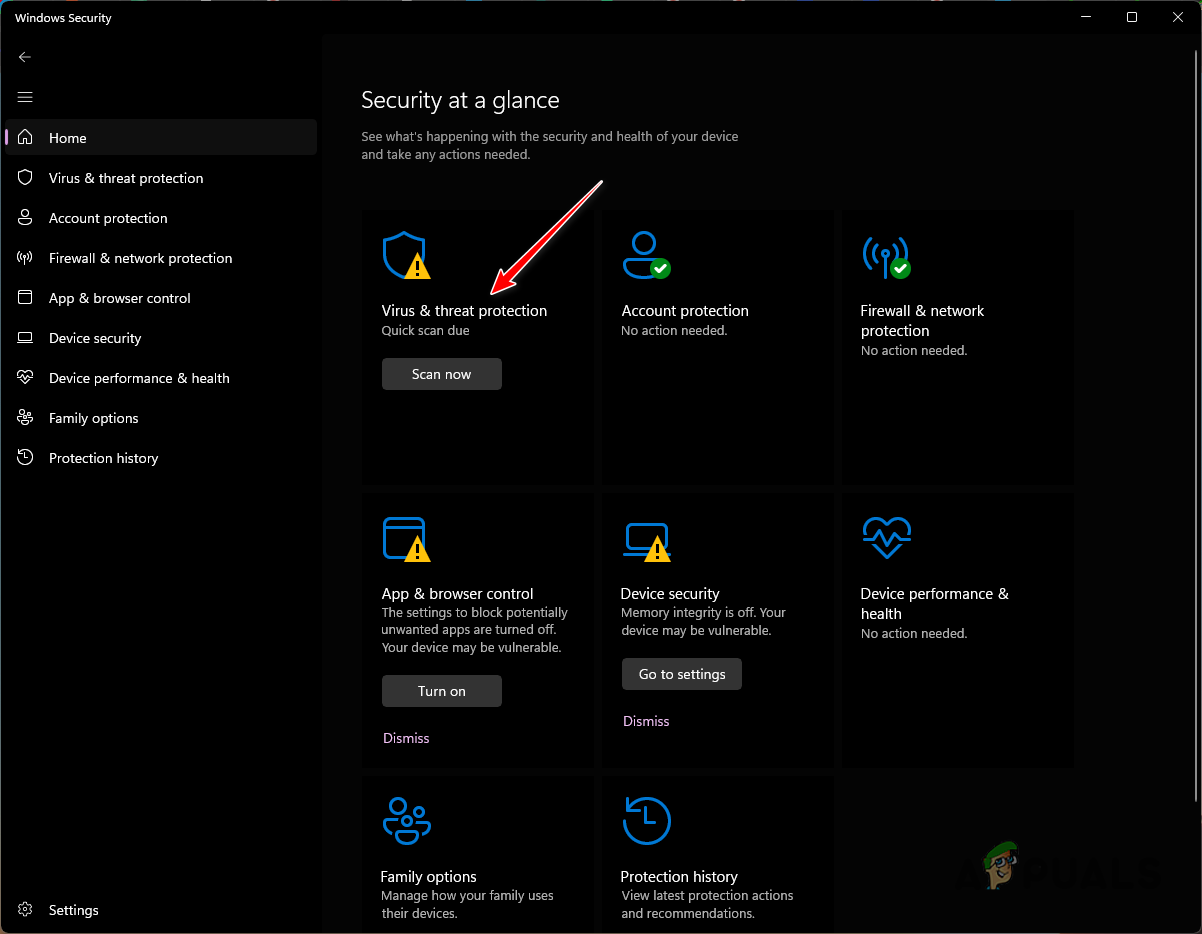Click the Family options people icon

(x=406, y=820)
